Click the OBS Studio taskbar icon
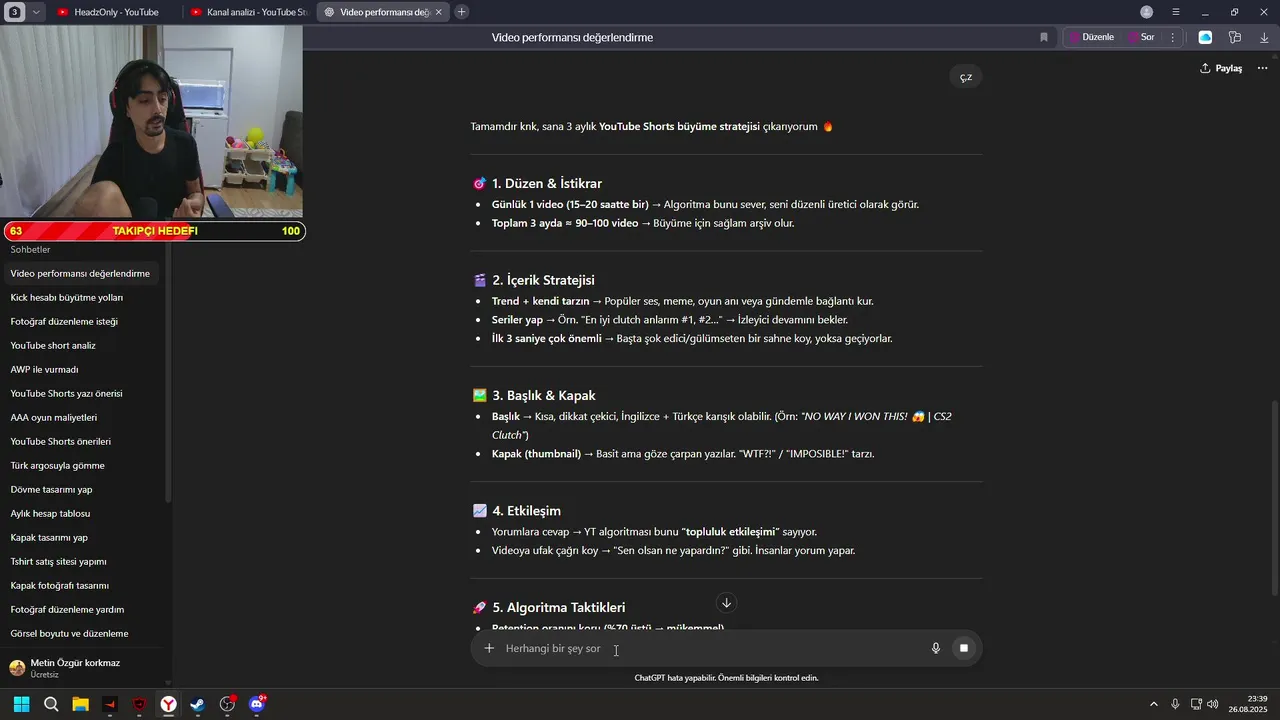The image size is (1280, 720). pyautogui.click(x=228, y=704)
